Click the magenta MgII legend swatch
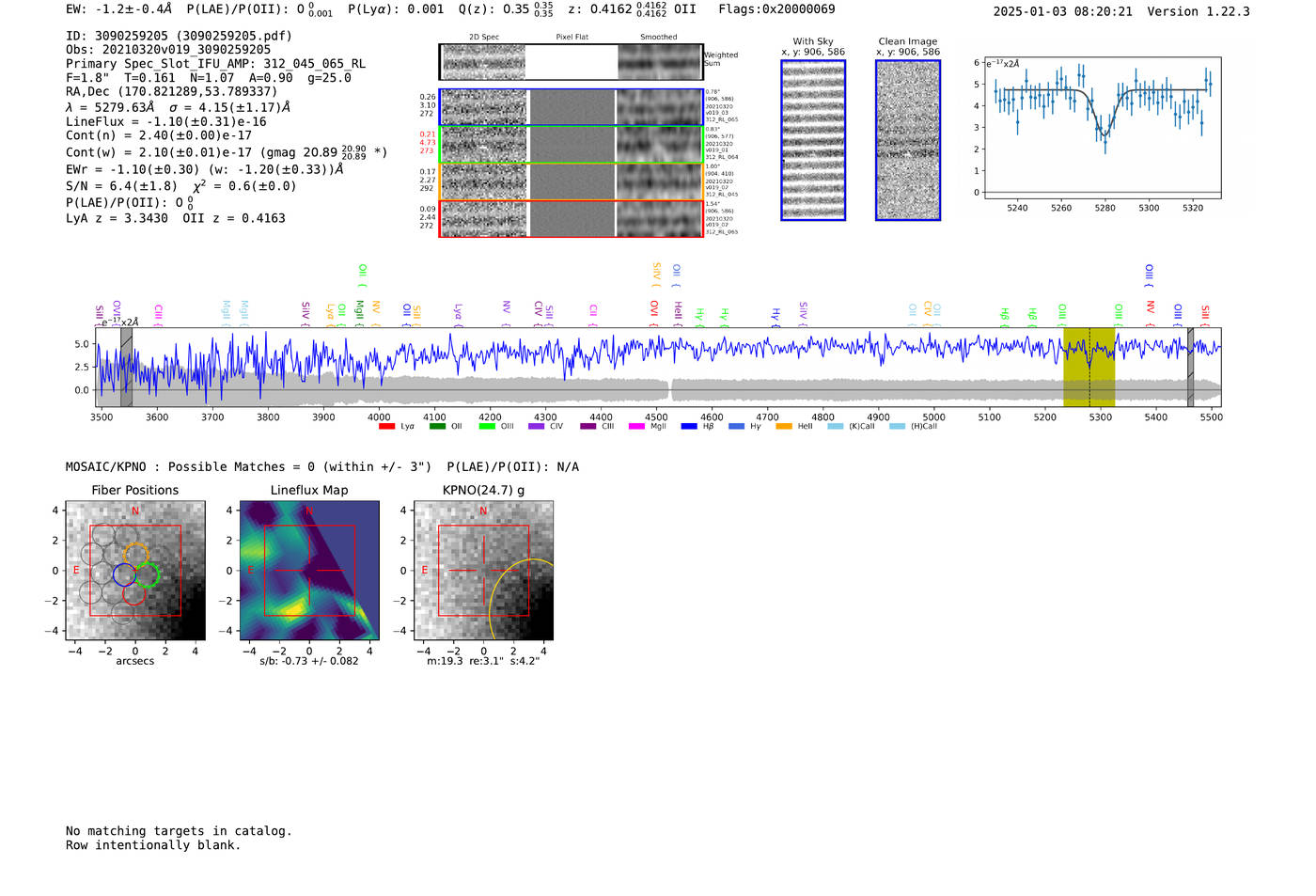The width and height of the screenshot is (1316, 896). pos(637,427)
